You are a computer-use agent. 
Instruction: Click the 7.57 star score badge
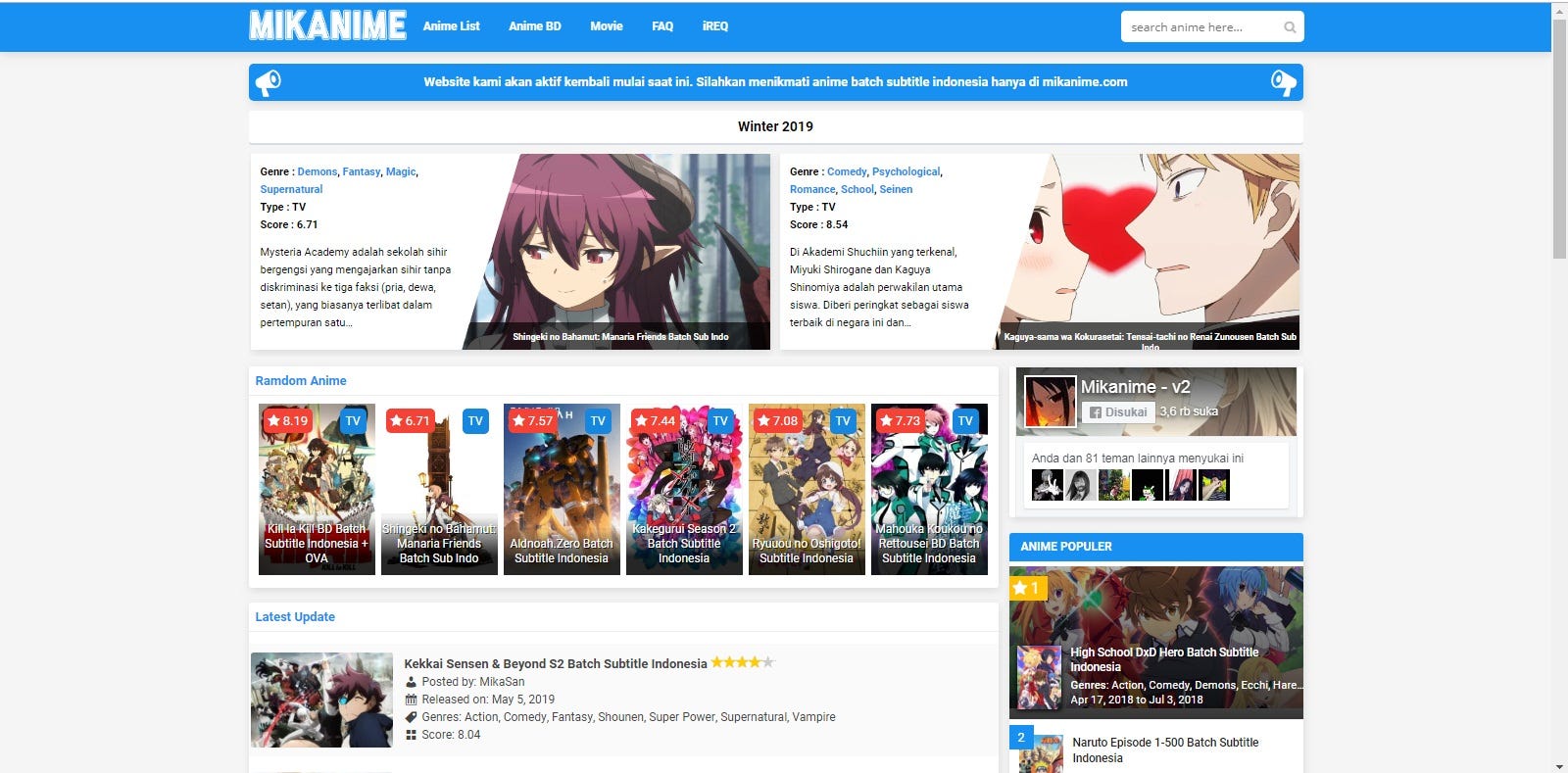click(532, 421)
